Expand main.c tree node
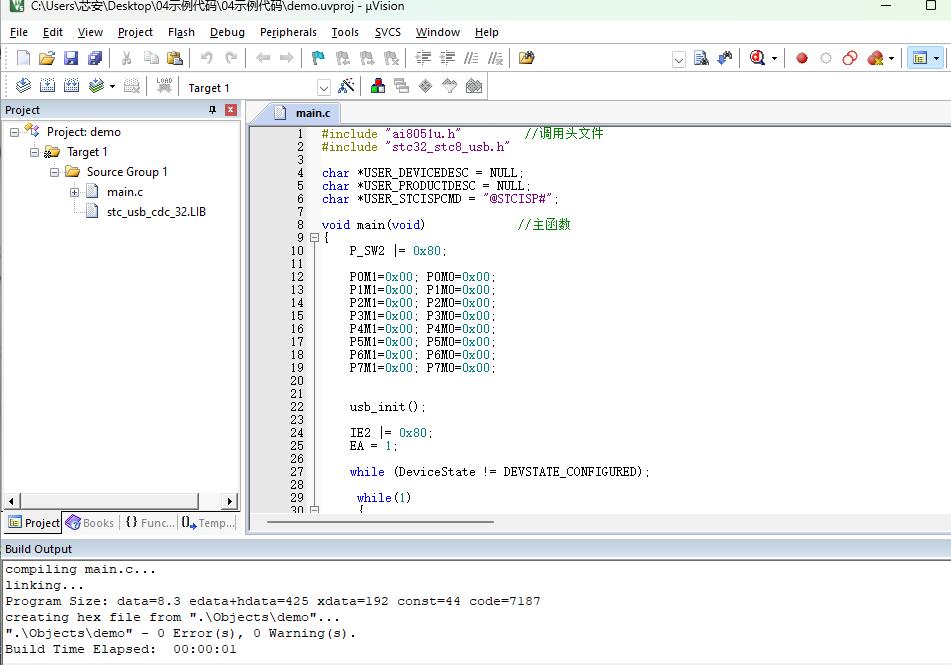Image resolution: width=951 pixels, height=665 pixels. [74, 192]
